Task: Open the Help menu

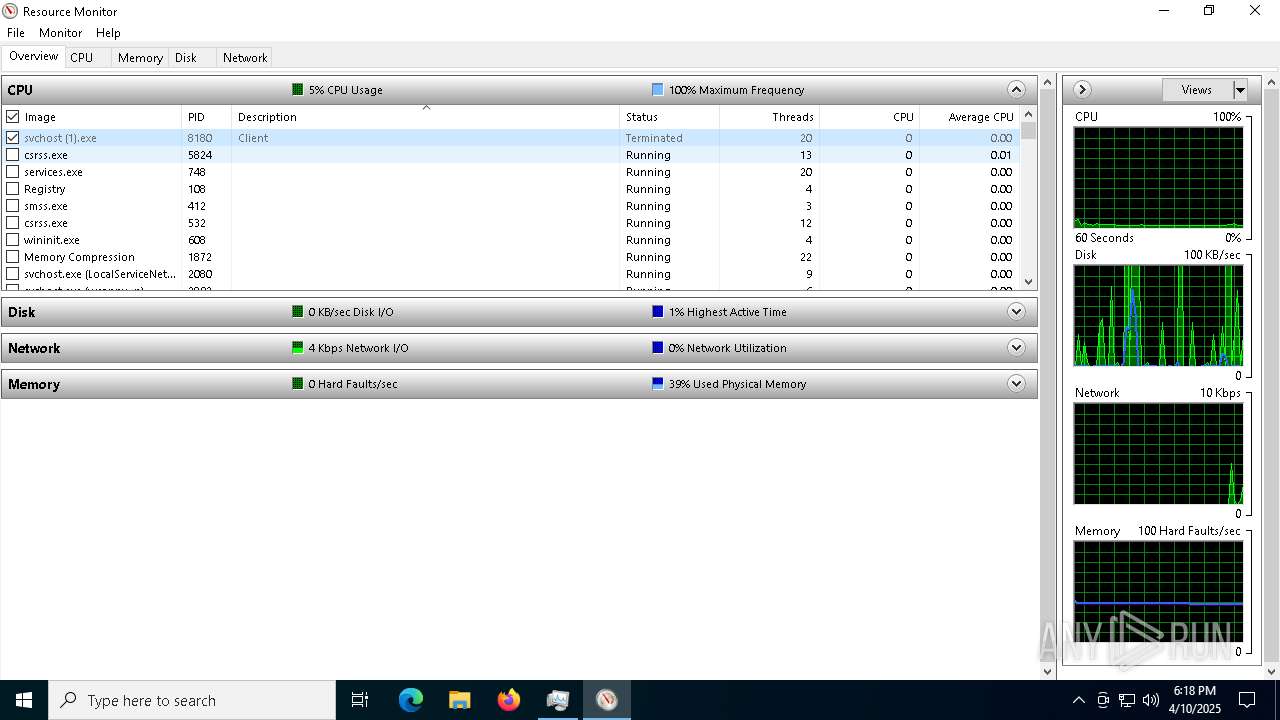Action: pos(108,33)
